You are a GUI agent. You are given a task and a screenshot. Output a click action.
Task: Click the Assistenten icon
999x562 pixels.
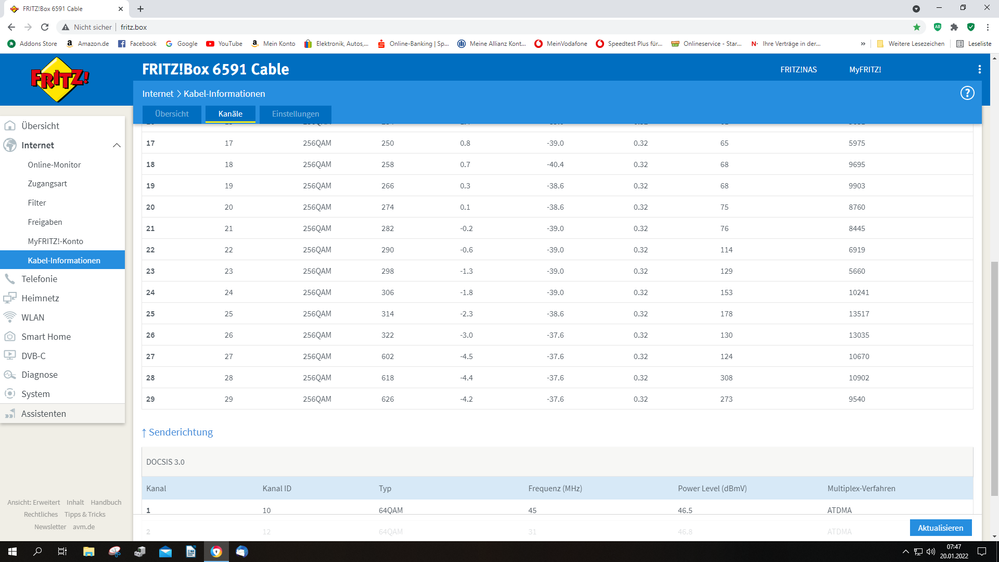(10, 414)
